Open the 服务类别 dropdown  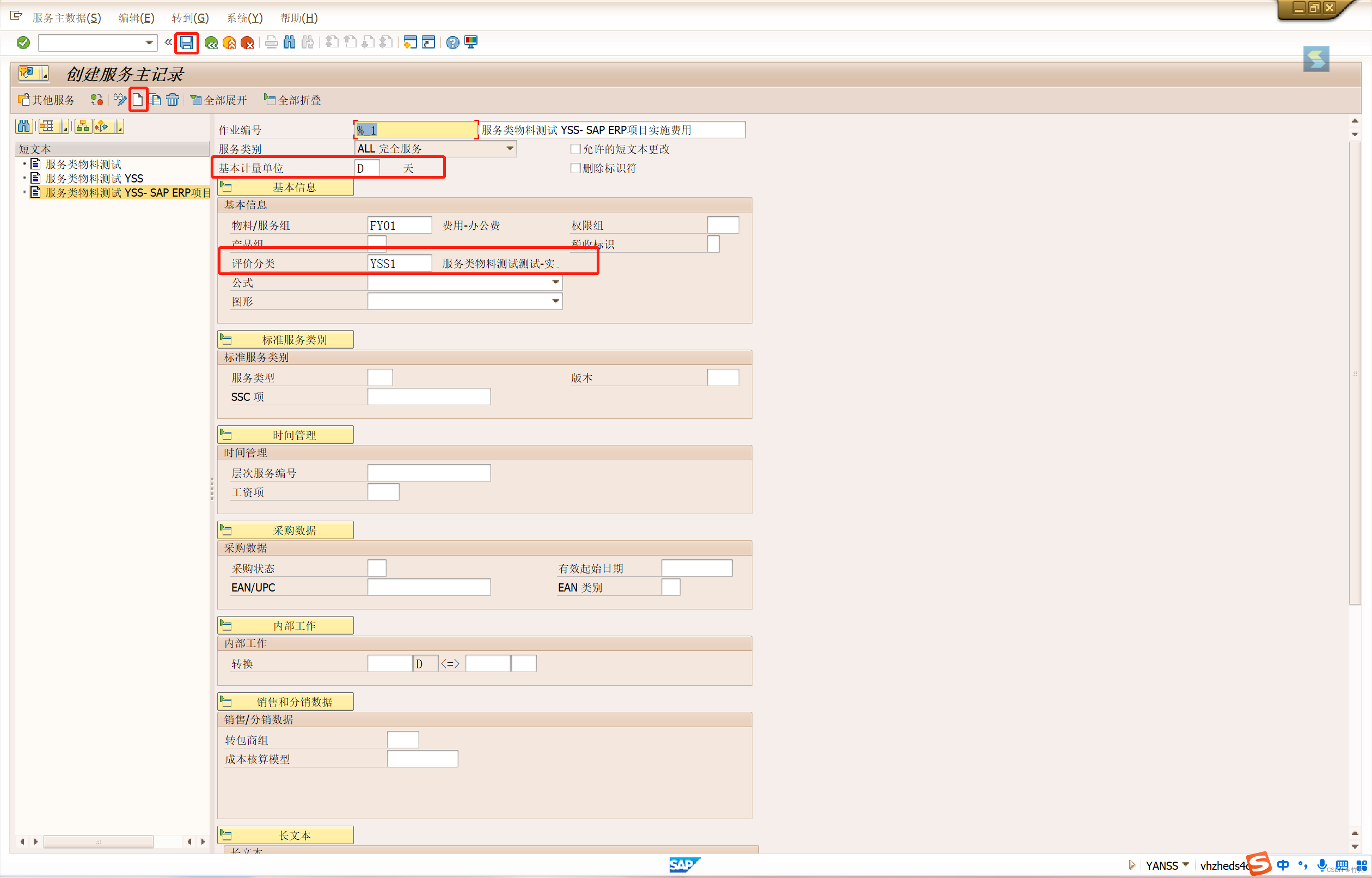(510, 149)
